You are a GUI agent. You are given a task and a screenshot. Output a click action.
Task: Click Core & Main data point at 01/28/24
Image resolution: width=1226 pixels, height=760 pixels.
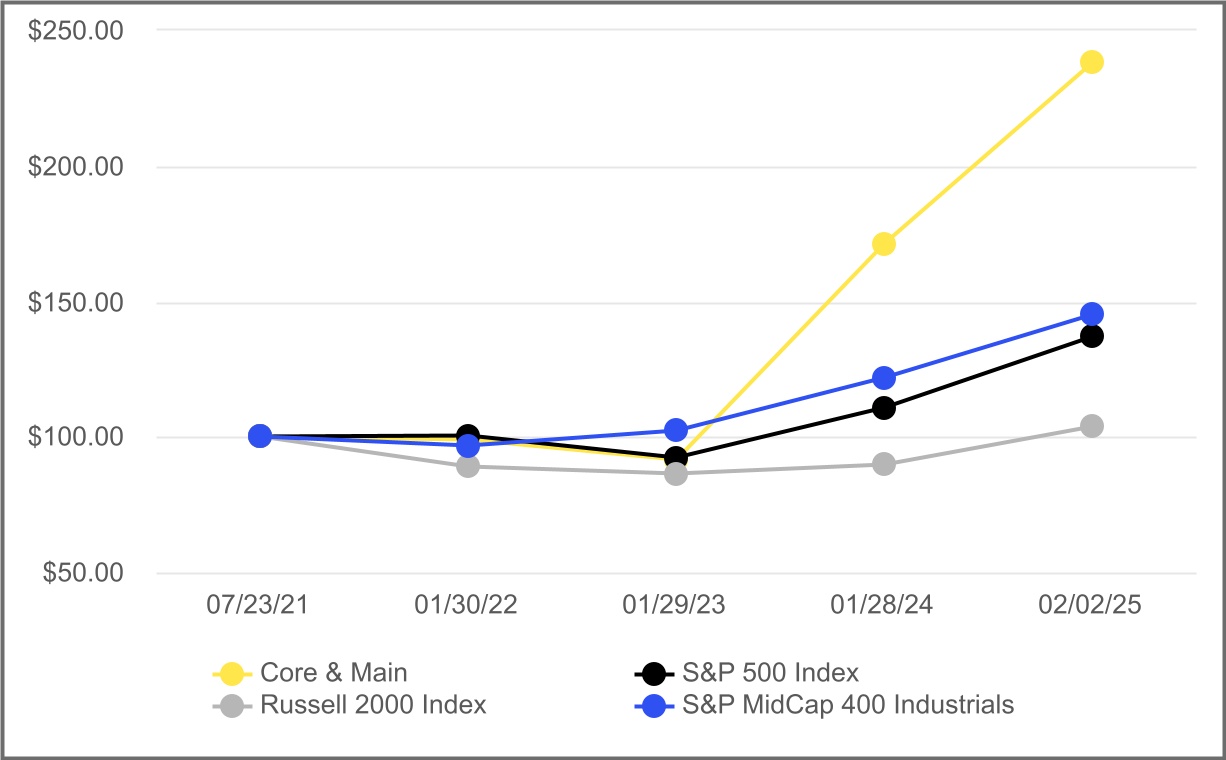click(884, 244)
